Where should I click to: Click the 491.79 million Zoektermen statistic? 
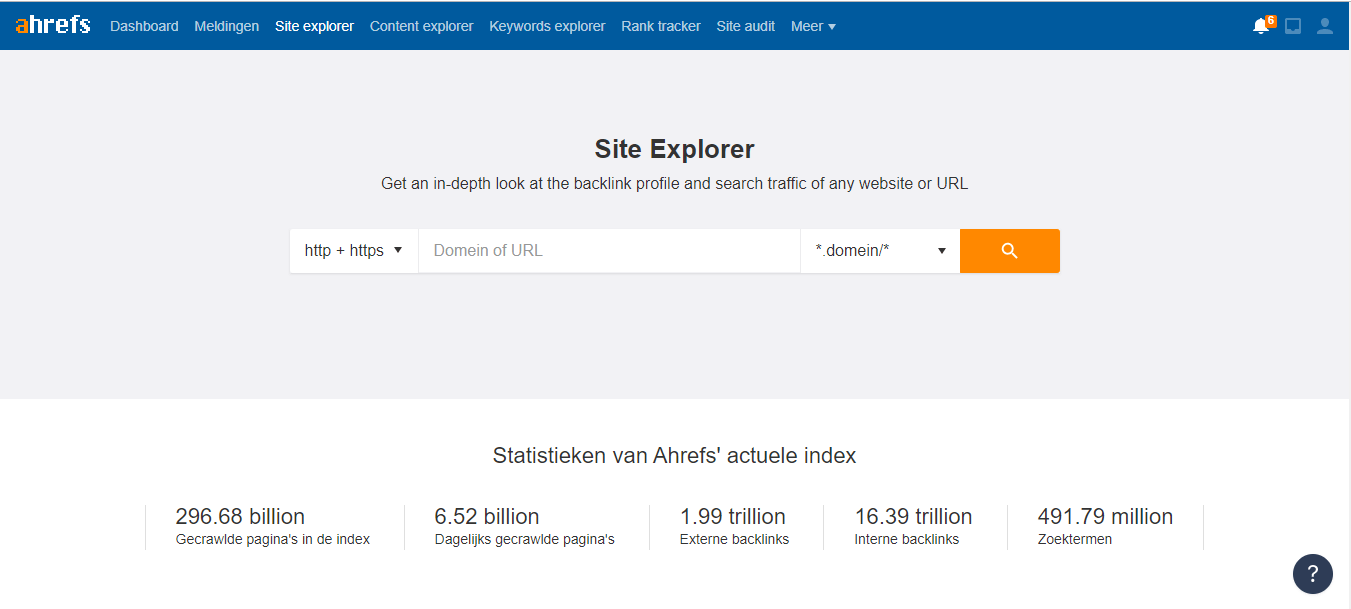(1105, 517)
